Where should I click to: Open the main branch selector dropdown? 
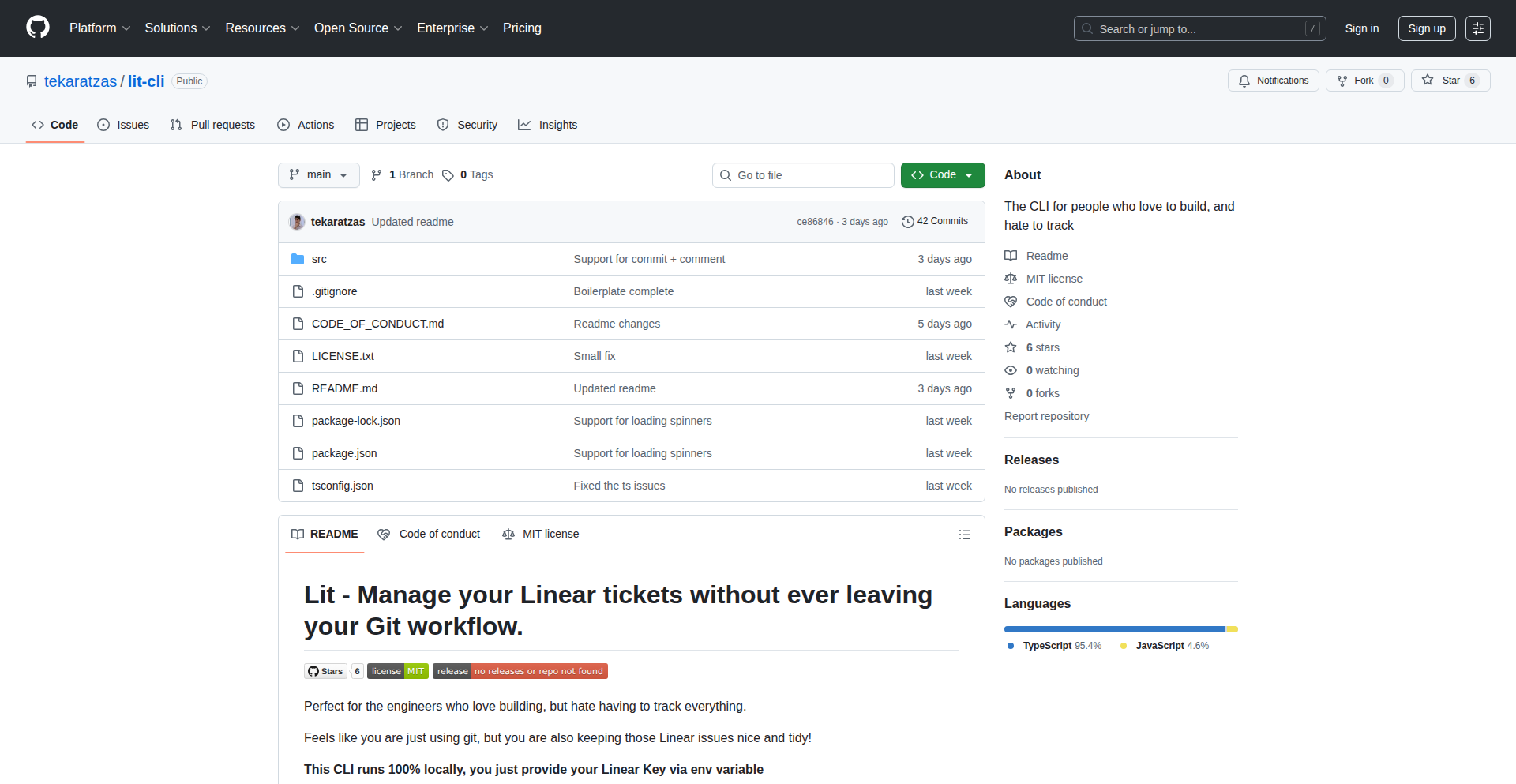click(318, 174)
